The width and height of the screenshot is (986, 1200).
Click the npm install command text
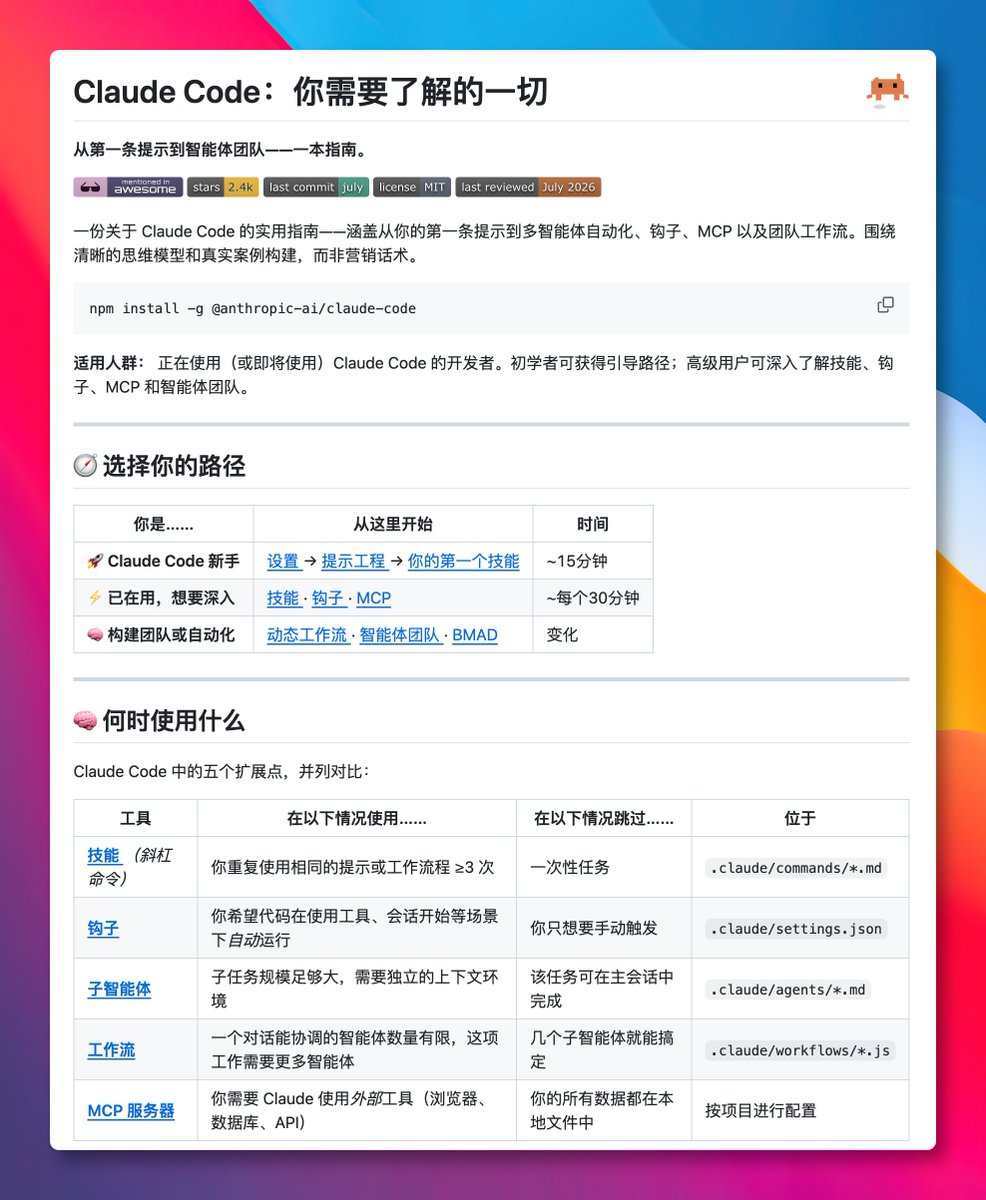point(253,308)
